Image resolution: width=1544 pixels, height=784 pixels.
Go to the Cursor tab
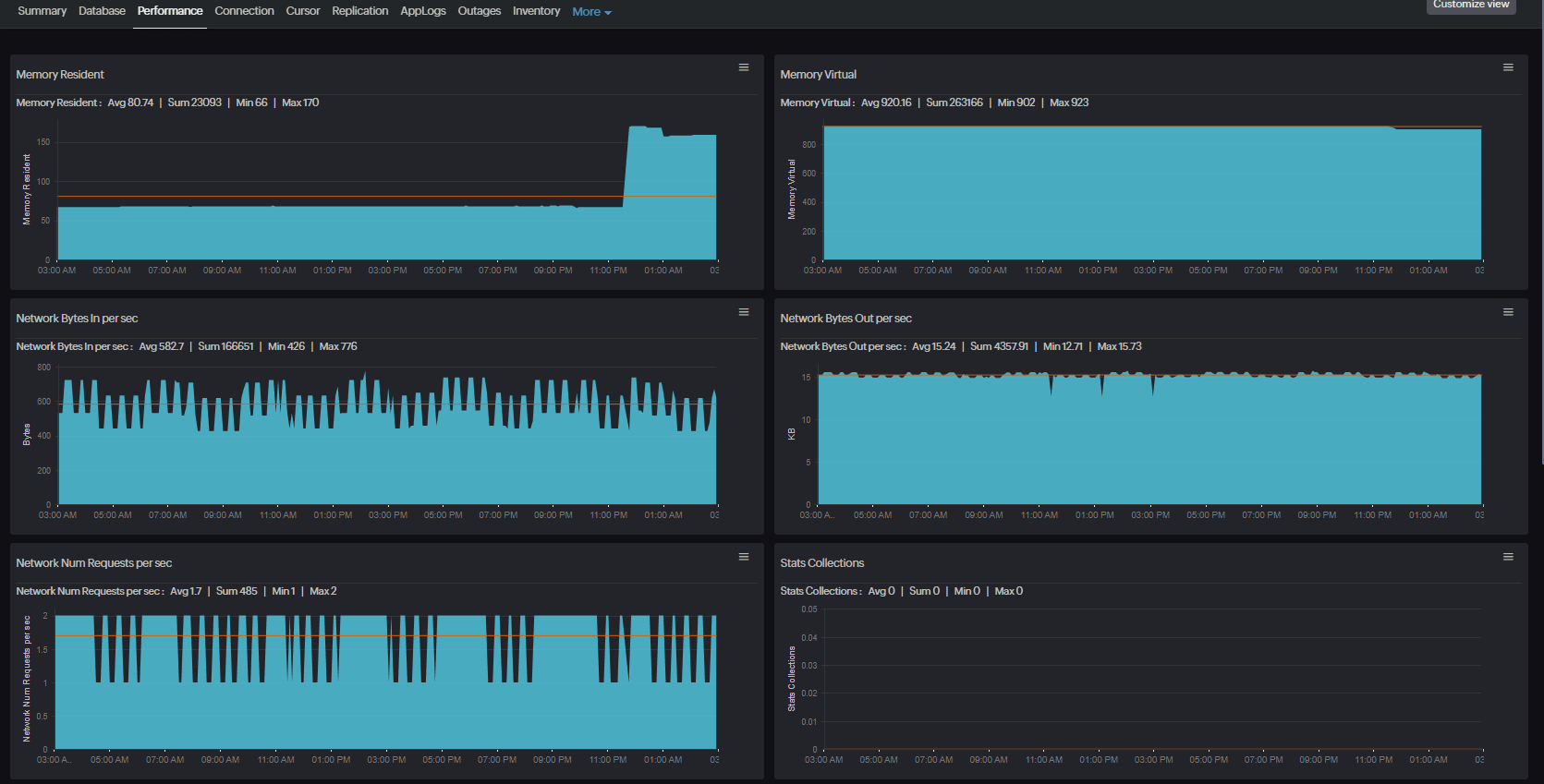coord(302,11)
